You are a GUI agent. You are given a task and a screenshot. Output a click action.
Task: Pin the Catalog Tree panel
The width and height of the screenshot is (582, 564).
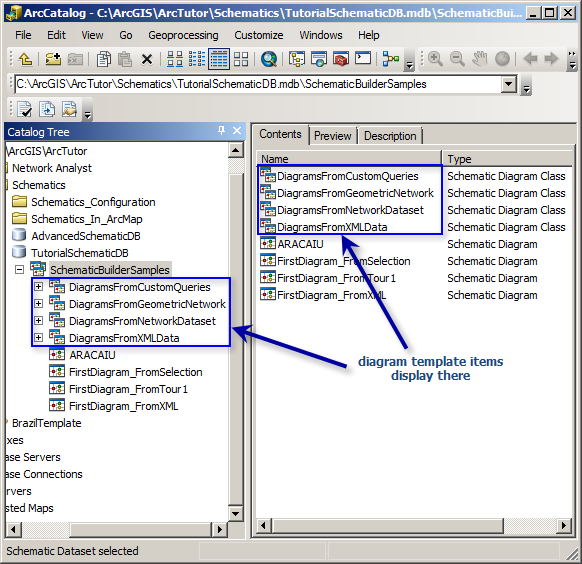[x=222, y=131]
